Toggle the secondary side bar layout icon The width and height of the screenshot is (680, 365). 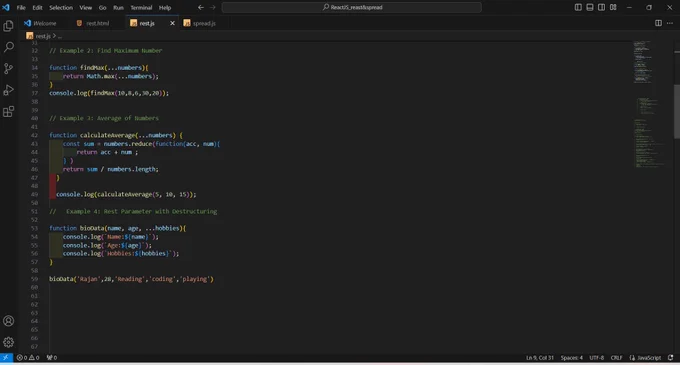[602, 7]
